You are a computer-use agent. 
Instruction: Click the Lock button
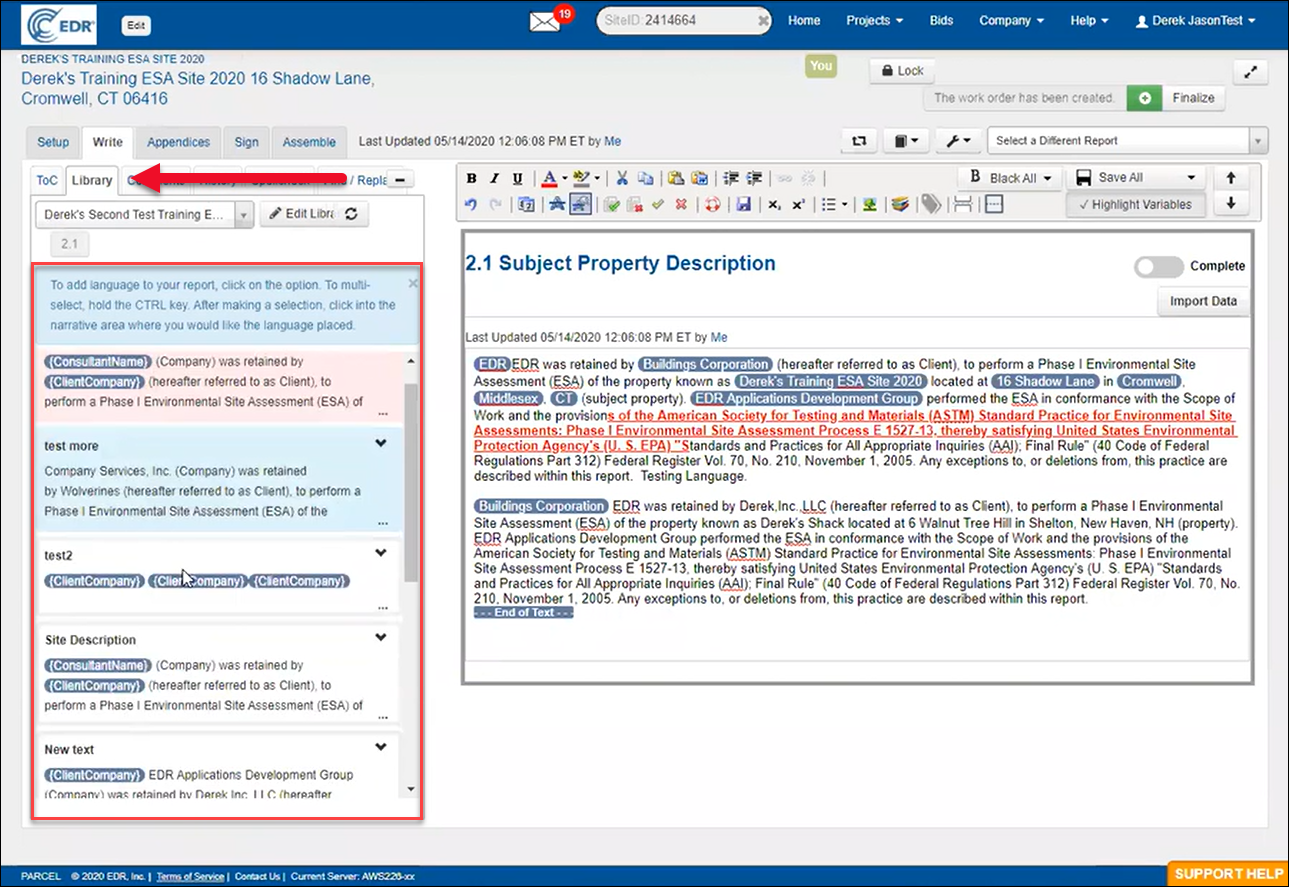click(x=902, y=71)
